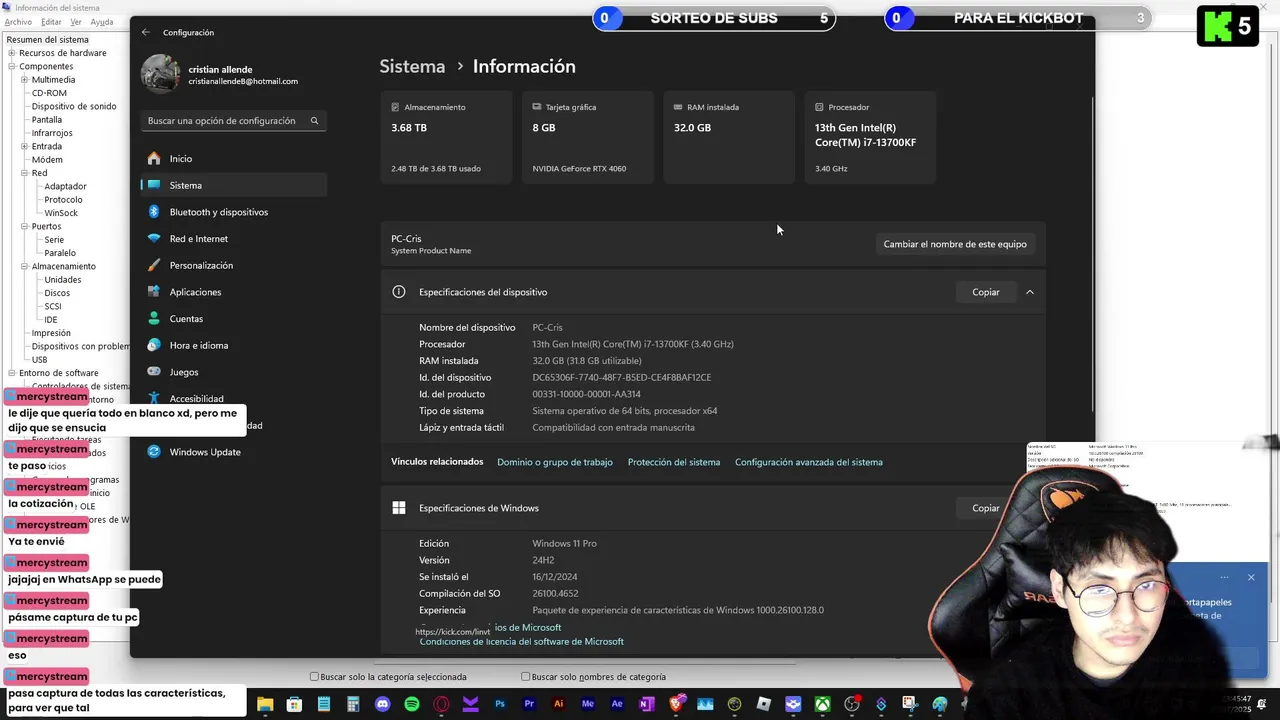Collapse Especificaciones del dispositivo section chevron
This screenshot has height=720, width=1280.
[x=1029, y=292]
